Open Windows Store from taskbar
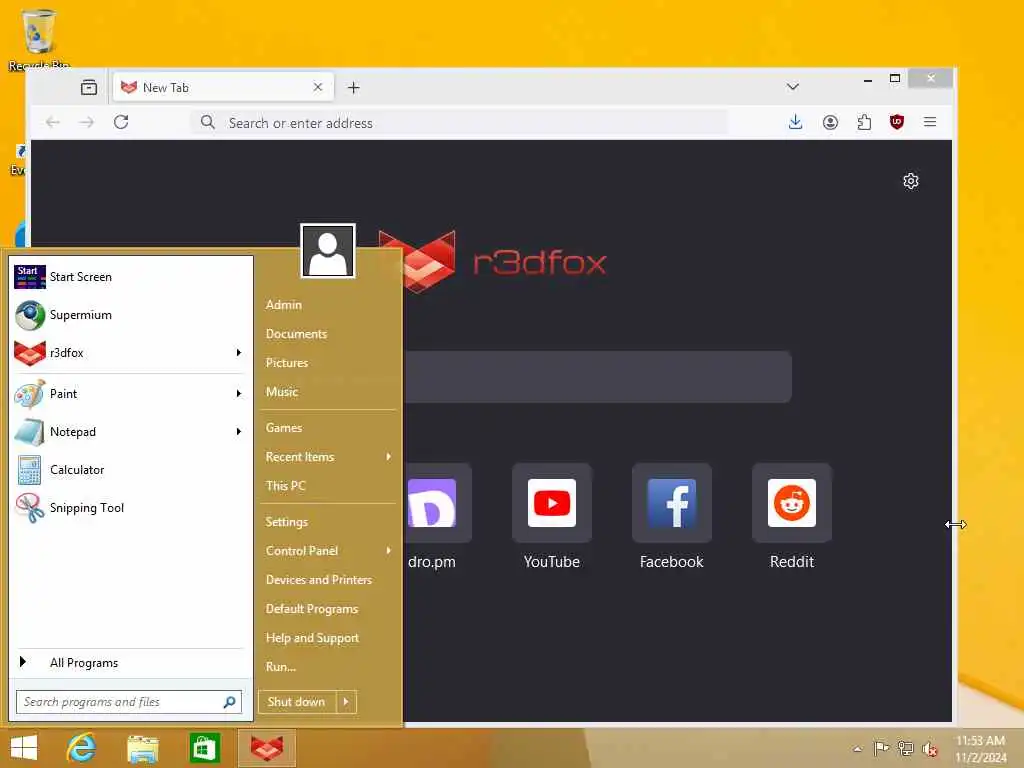1024x768 pixels. point(204,748)
